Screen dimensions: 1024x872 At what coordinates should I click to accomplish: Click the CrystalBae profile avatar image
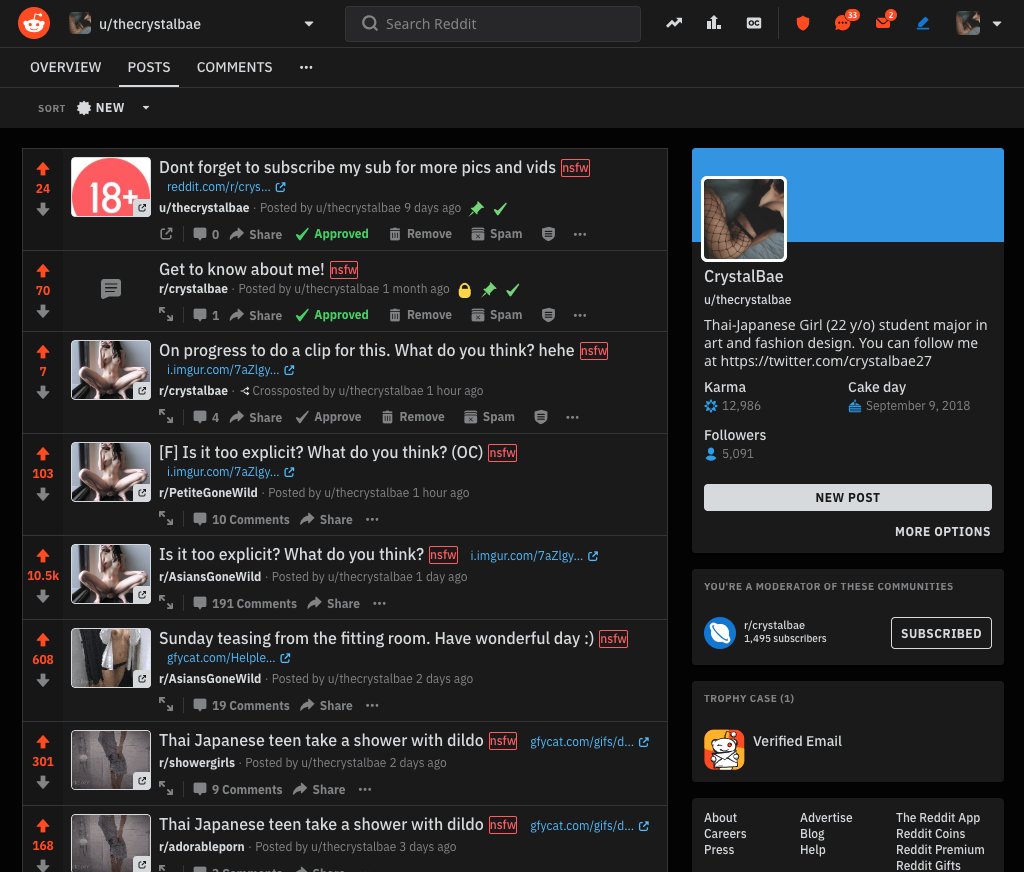(x=744, y=219)
